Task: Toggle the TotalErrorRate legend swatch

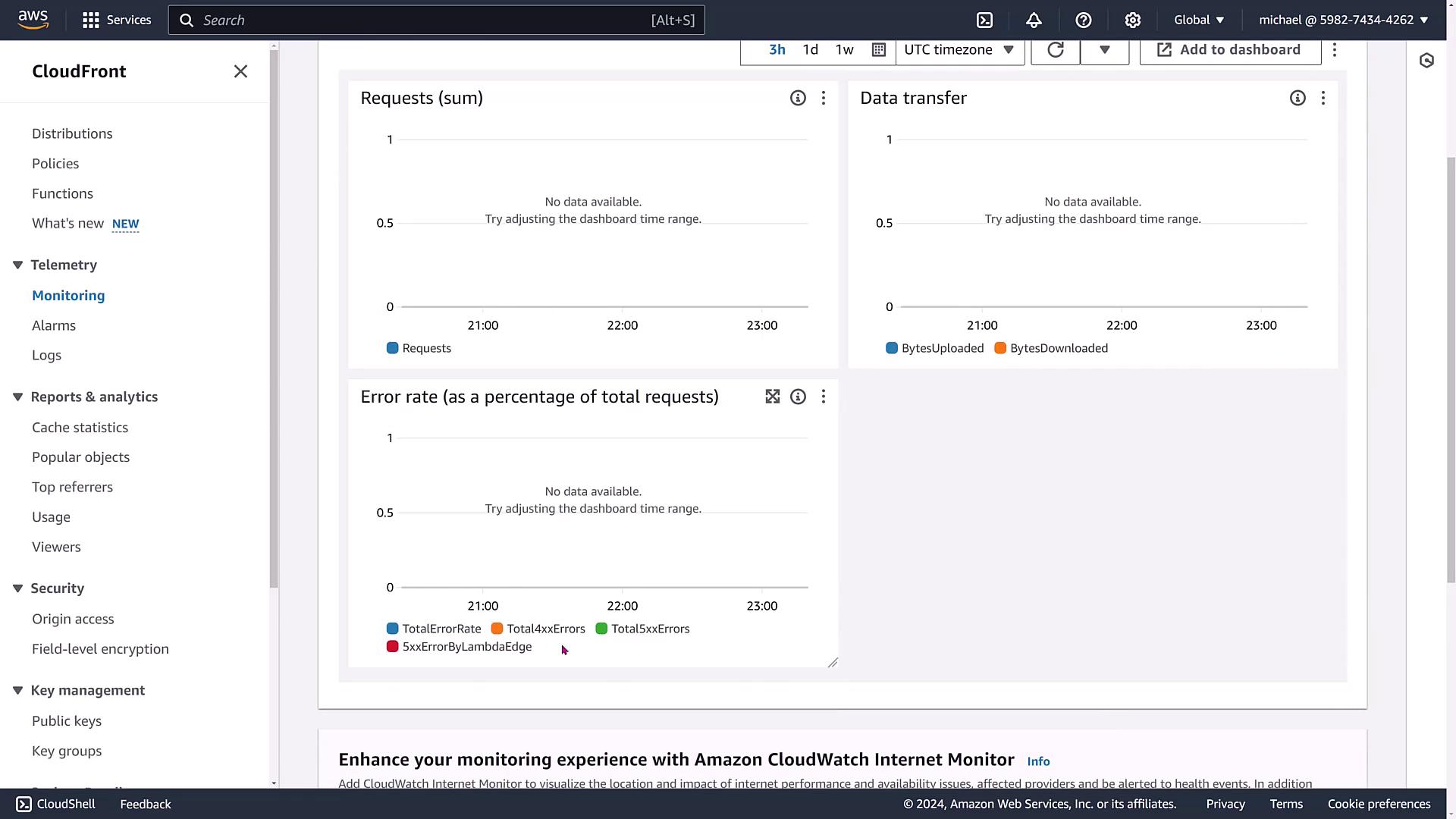Action: (392, 629)
